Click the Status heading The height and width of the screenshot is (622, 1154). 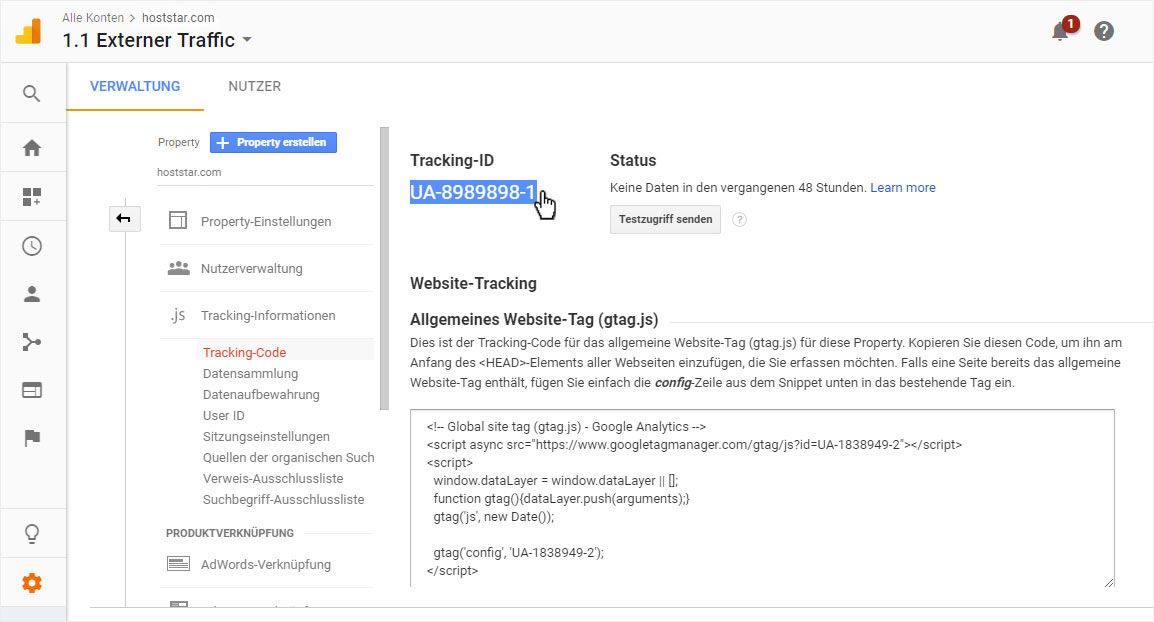[x=633, y=160]
